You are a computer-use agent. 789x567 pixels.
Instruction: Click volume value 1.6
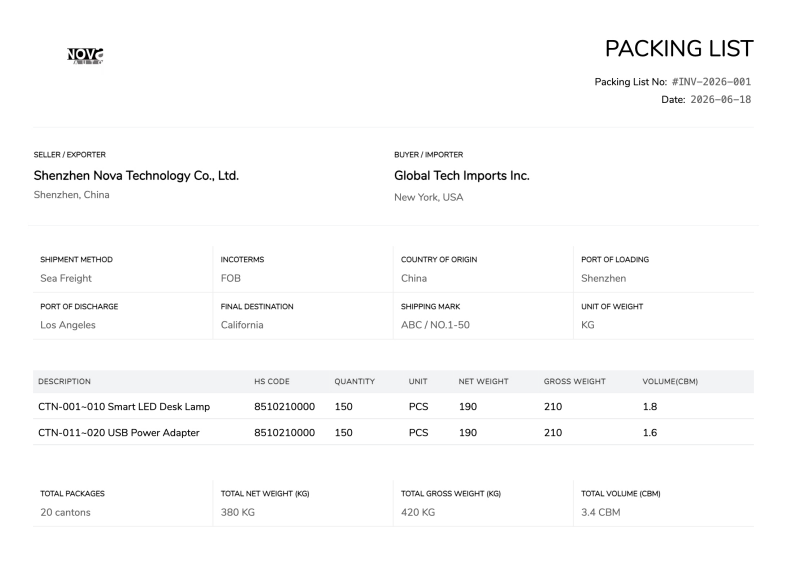650,433
